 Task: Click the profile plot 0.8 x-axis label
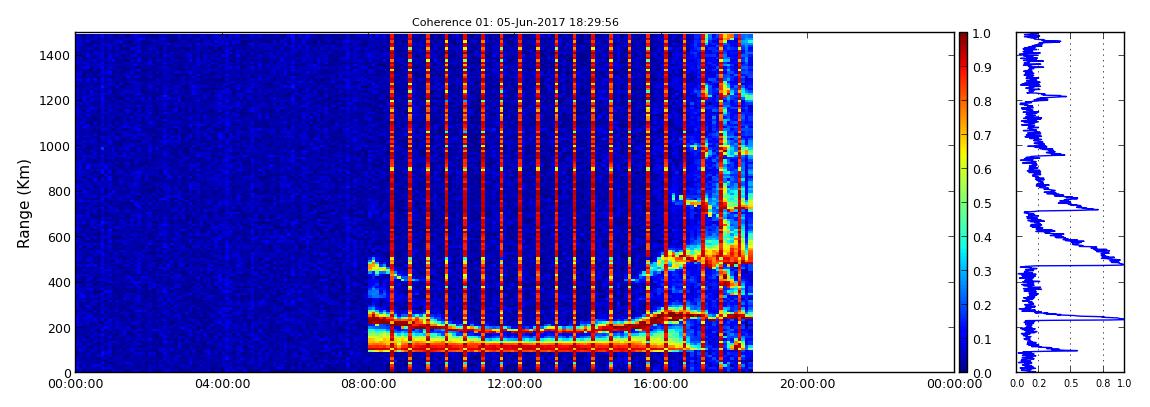[x=1104, y=383]
